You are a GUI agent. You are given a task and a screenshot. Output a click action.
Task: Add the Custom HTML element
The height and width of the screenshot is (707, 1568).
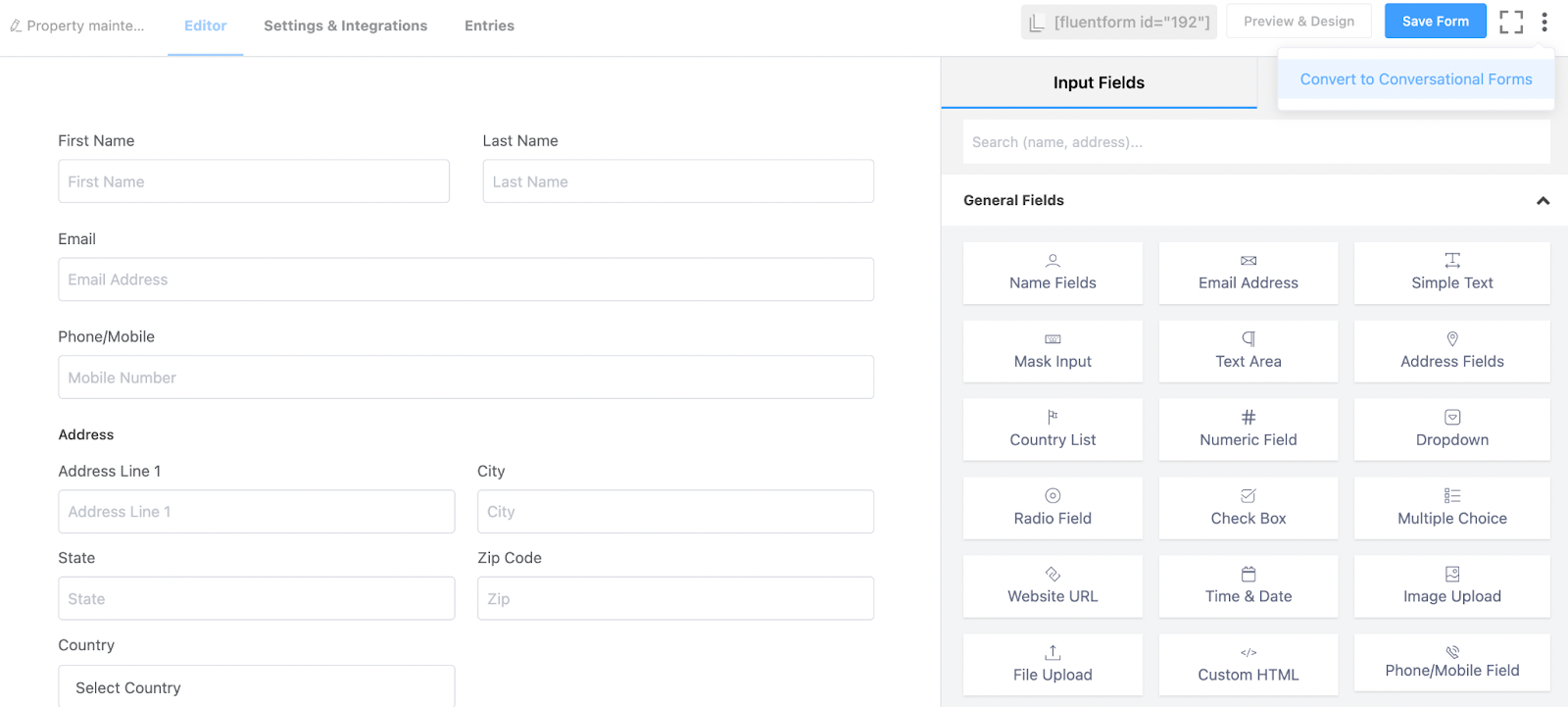(1248, 665)
